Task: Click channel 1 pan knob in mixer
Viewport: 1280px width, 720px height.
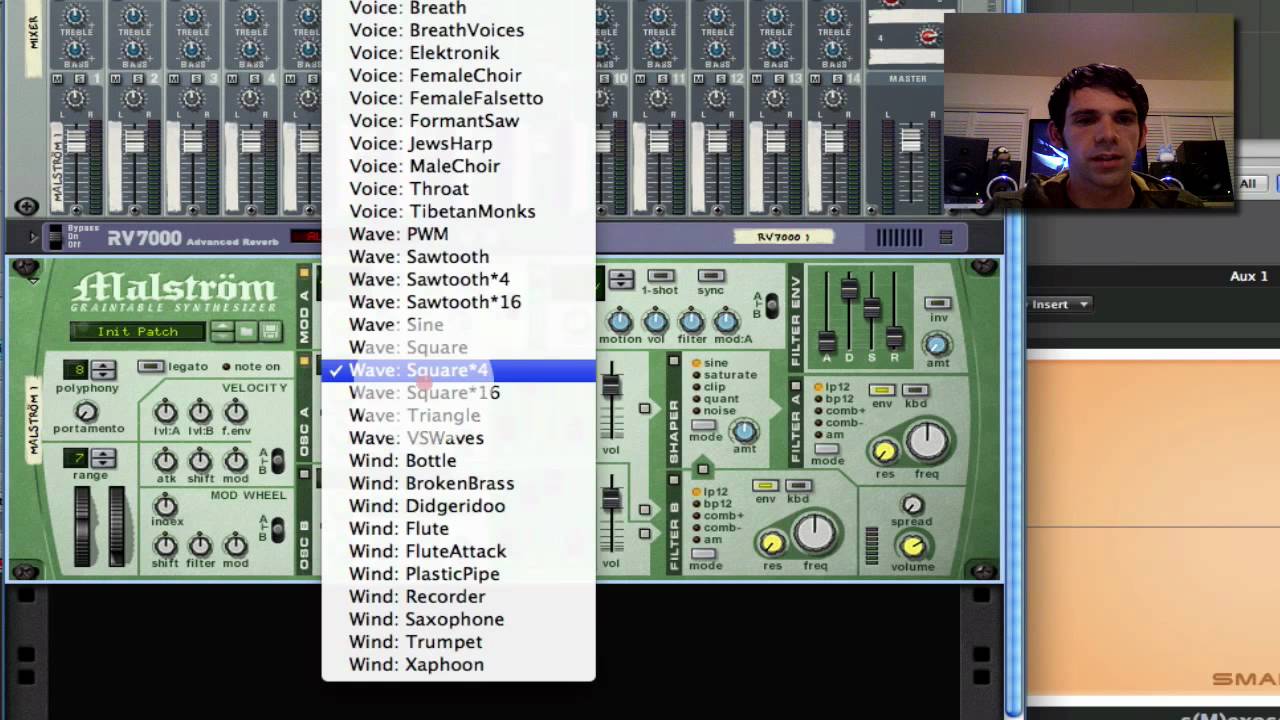Action: tap(76, 100)
